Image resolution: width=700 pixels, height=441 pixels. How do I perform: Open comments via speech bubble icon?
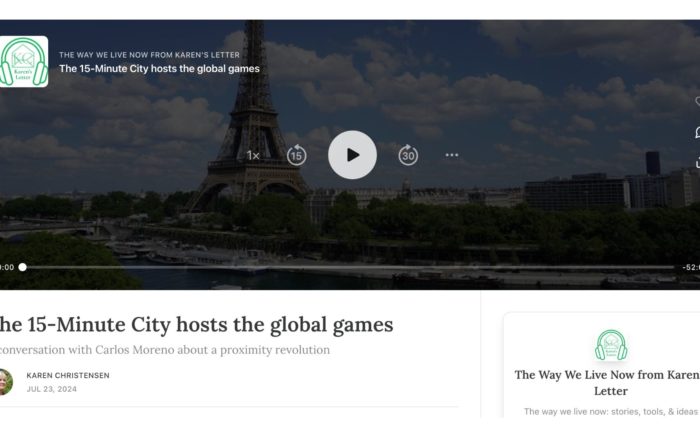pyautogui.click(x=697, y=132)
